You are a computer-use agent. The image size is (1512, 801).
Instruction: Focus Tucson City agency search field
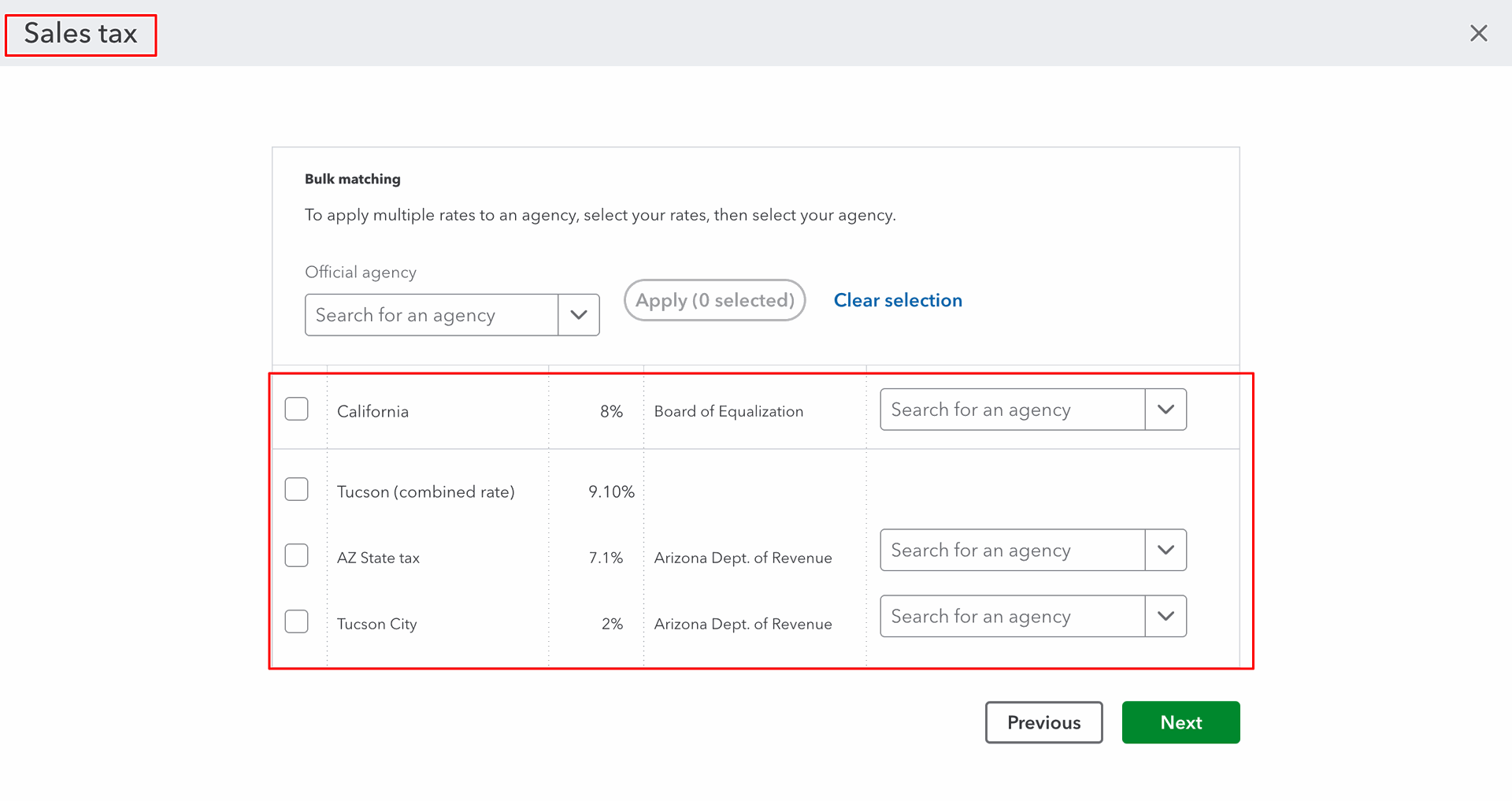pos(1012,616)
